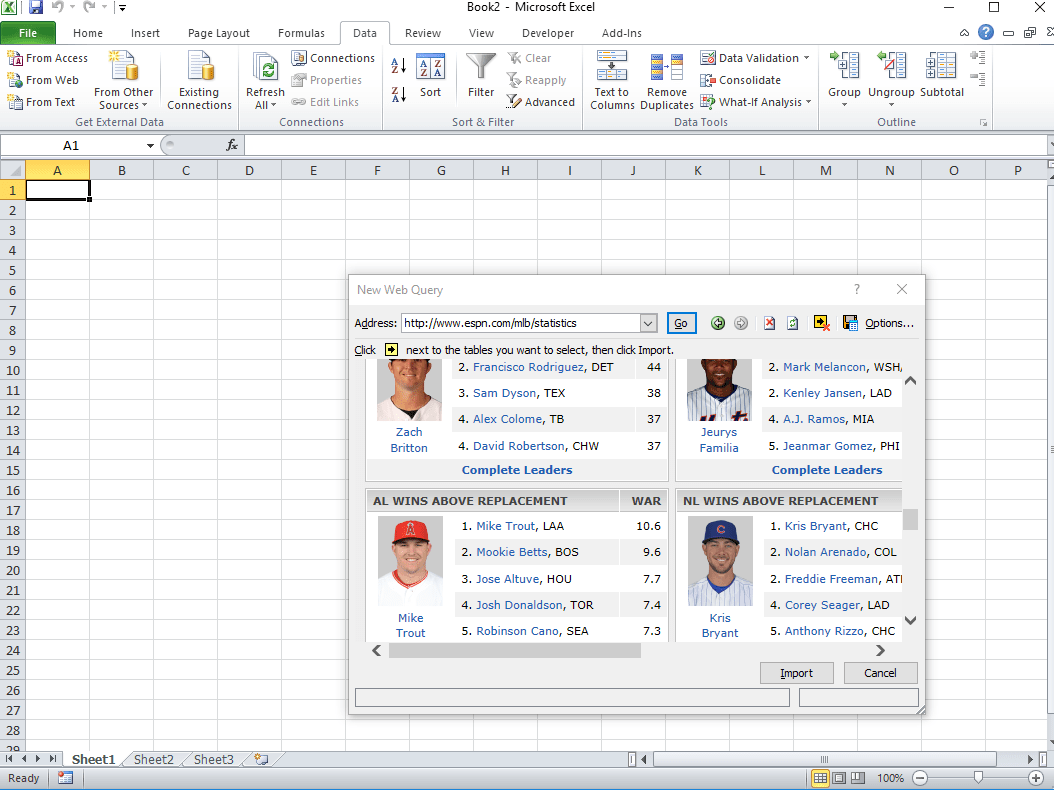Click Consolidate in Data Tools
Viewport: 1054px width, 790px height.
click(x=740, y=80)
